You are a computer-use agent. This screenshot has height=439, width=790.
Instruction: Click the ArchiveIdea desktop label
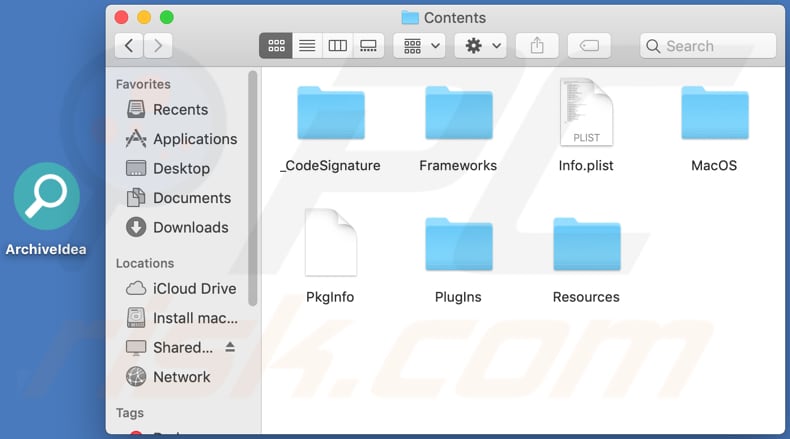[46, 249]
